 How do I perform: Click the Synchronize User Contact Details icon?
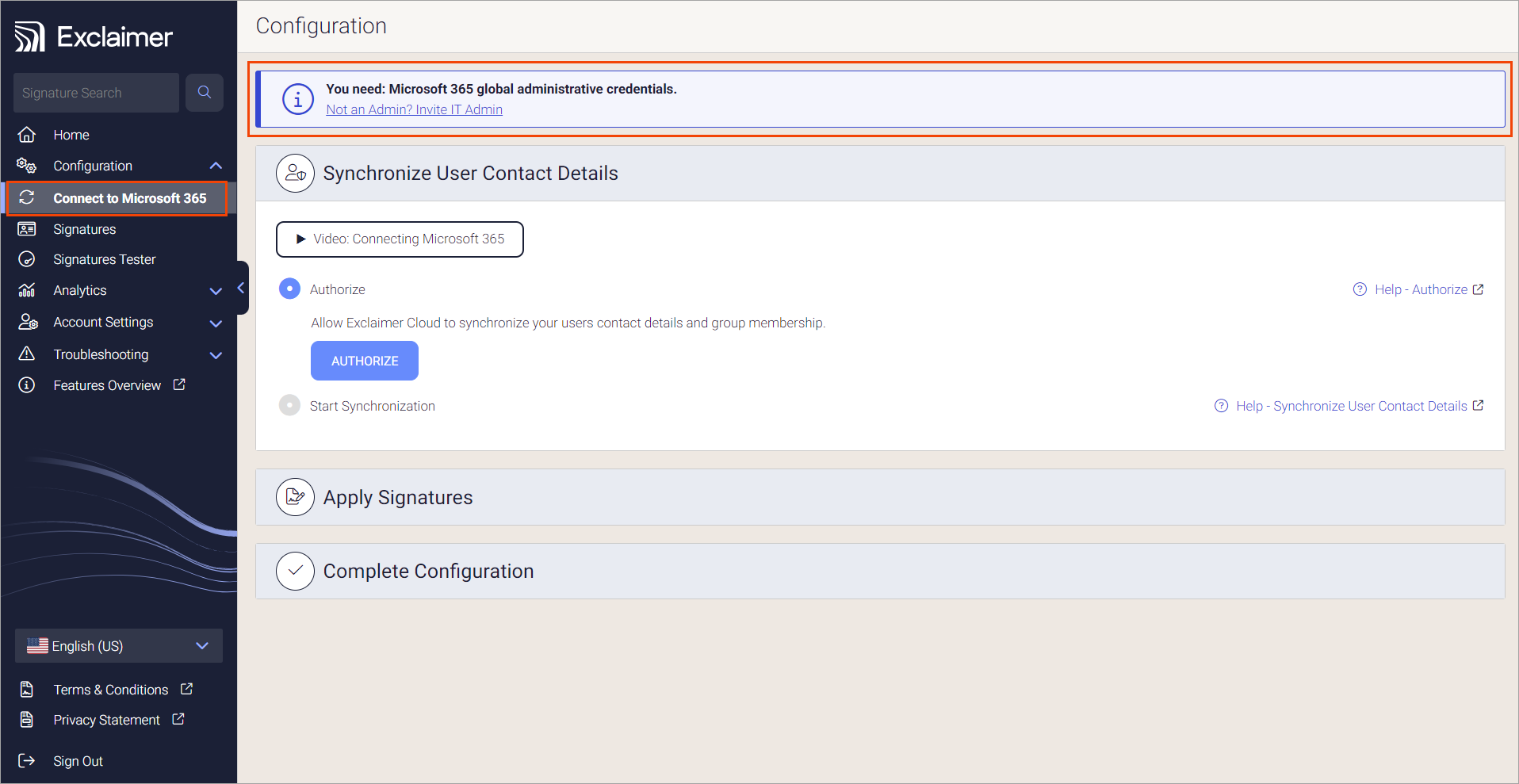coord(295,173)
